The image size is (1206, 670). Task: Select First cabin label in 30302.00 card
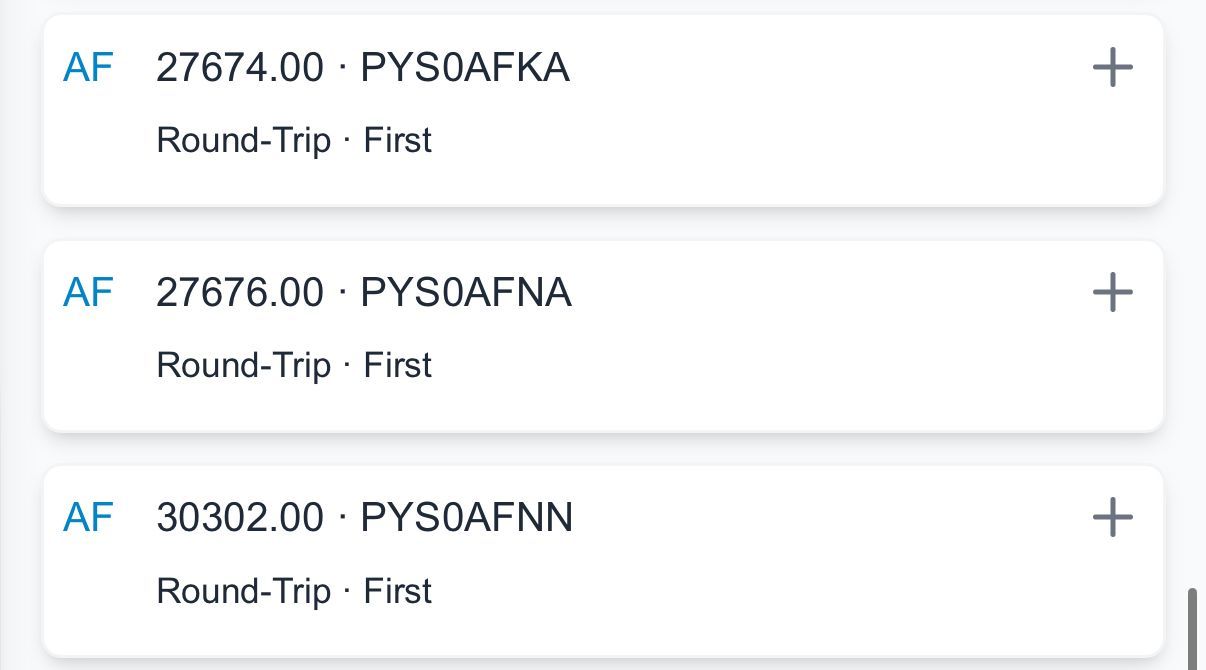(x=398, y=591)
